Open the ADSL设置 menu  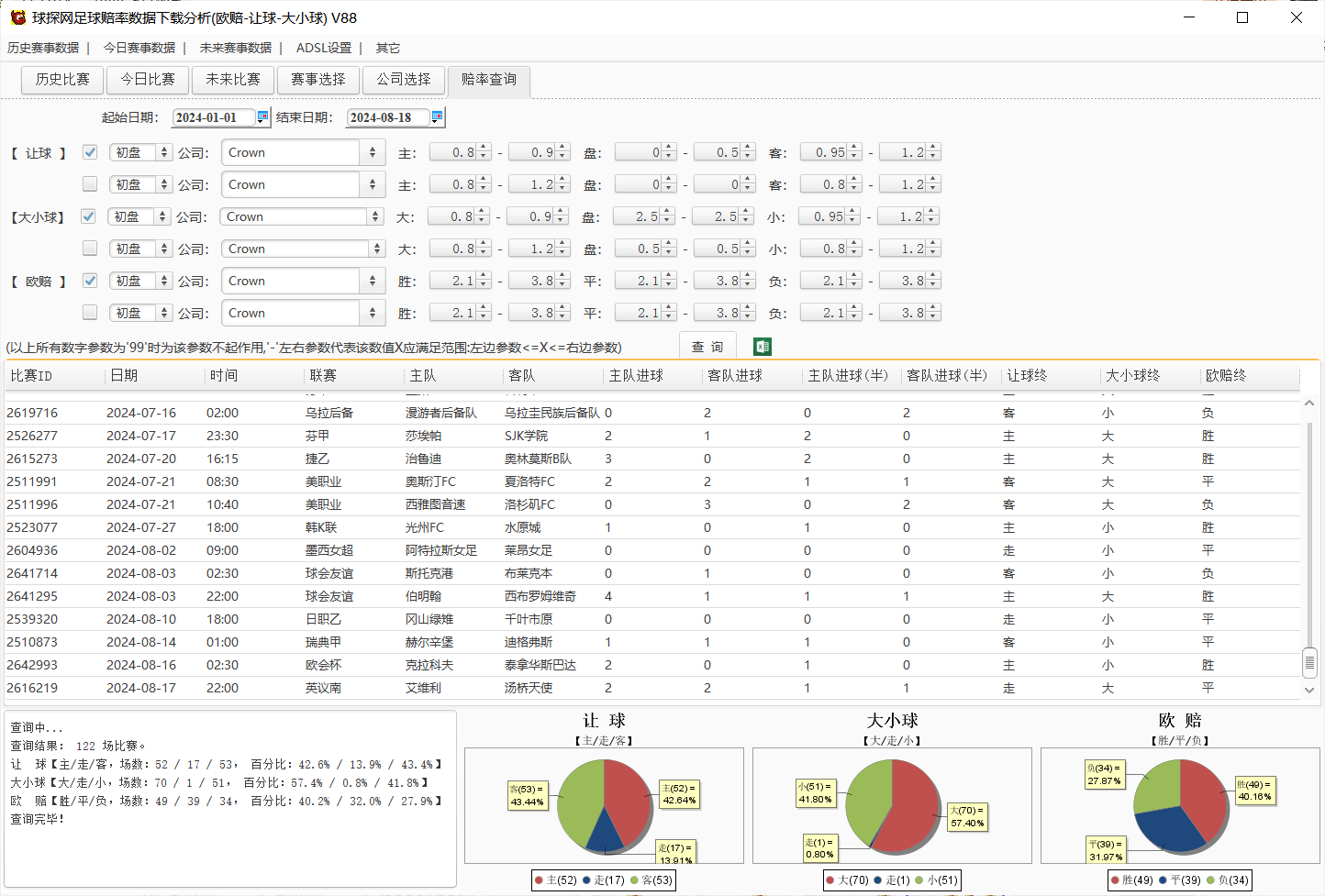(x=324, y=48)
